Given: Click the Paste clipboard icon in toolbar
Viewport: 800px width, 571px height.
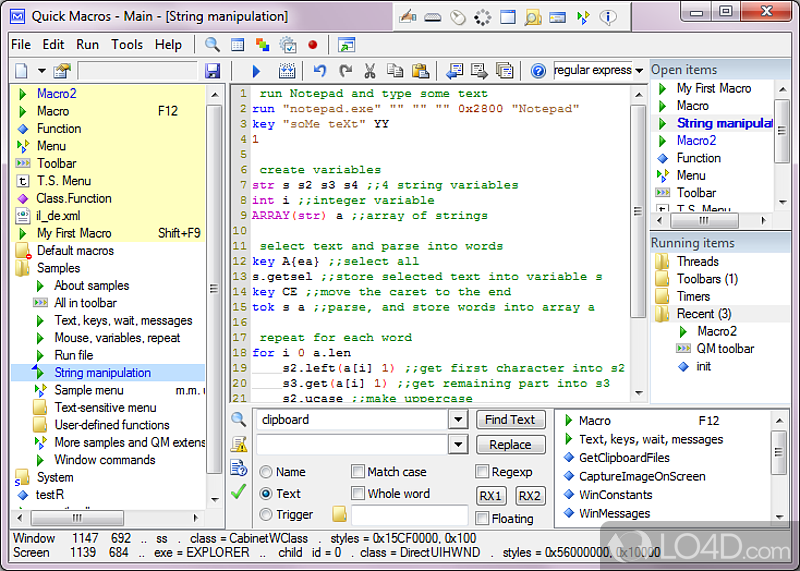Looking at the screenshot, I should [420, 71].
